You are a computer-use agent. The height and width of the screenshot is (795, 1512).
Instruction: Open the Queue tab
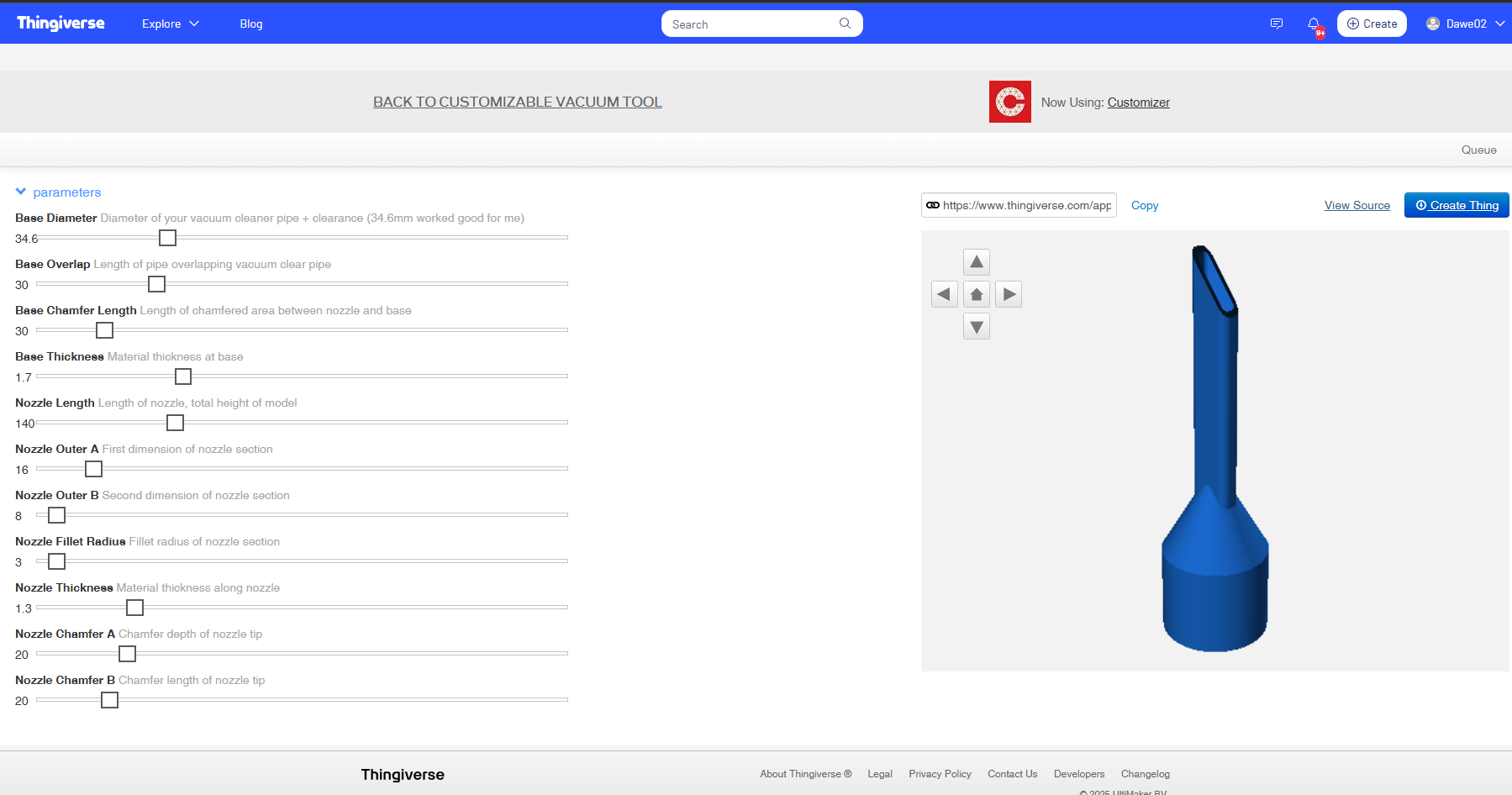pyautogui.click(x=1478, y=150)
